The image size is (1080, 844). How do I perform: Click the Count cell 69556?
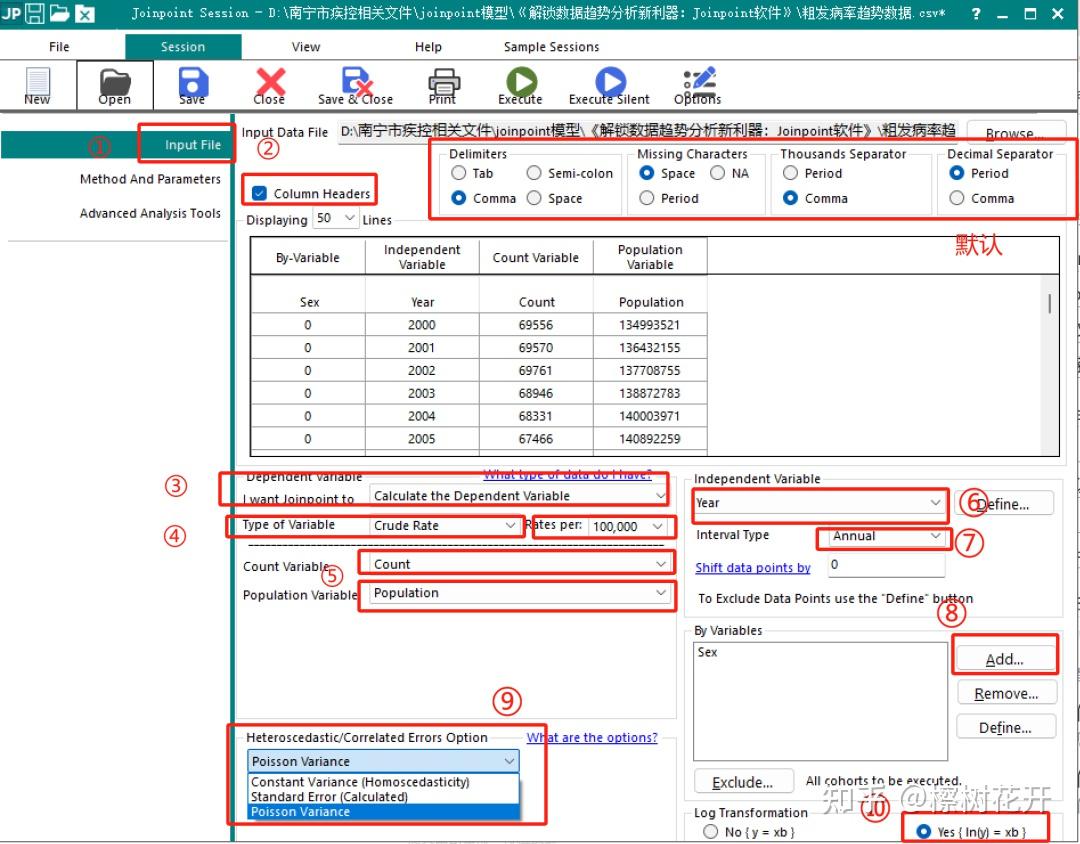pos(536,325)
